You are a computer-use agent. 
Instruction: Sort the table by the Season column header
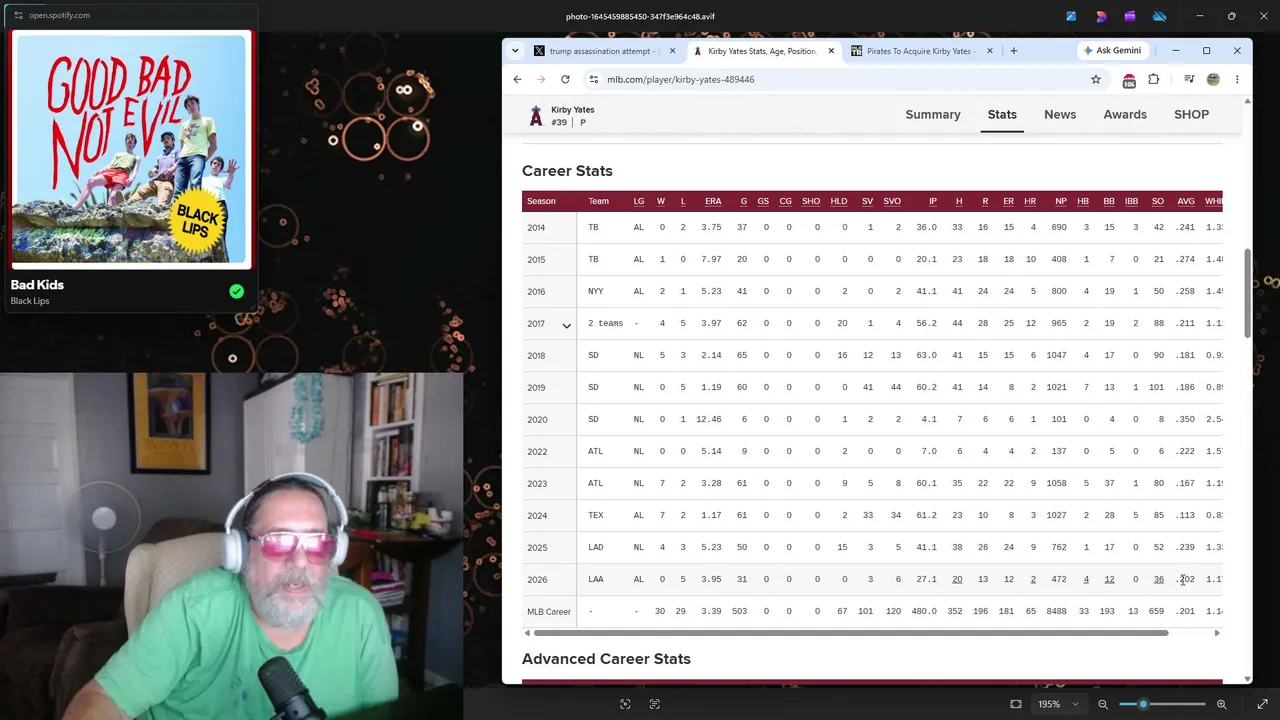pyautogui.click(x=541, y=201)
